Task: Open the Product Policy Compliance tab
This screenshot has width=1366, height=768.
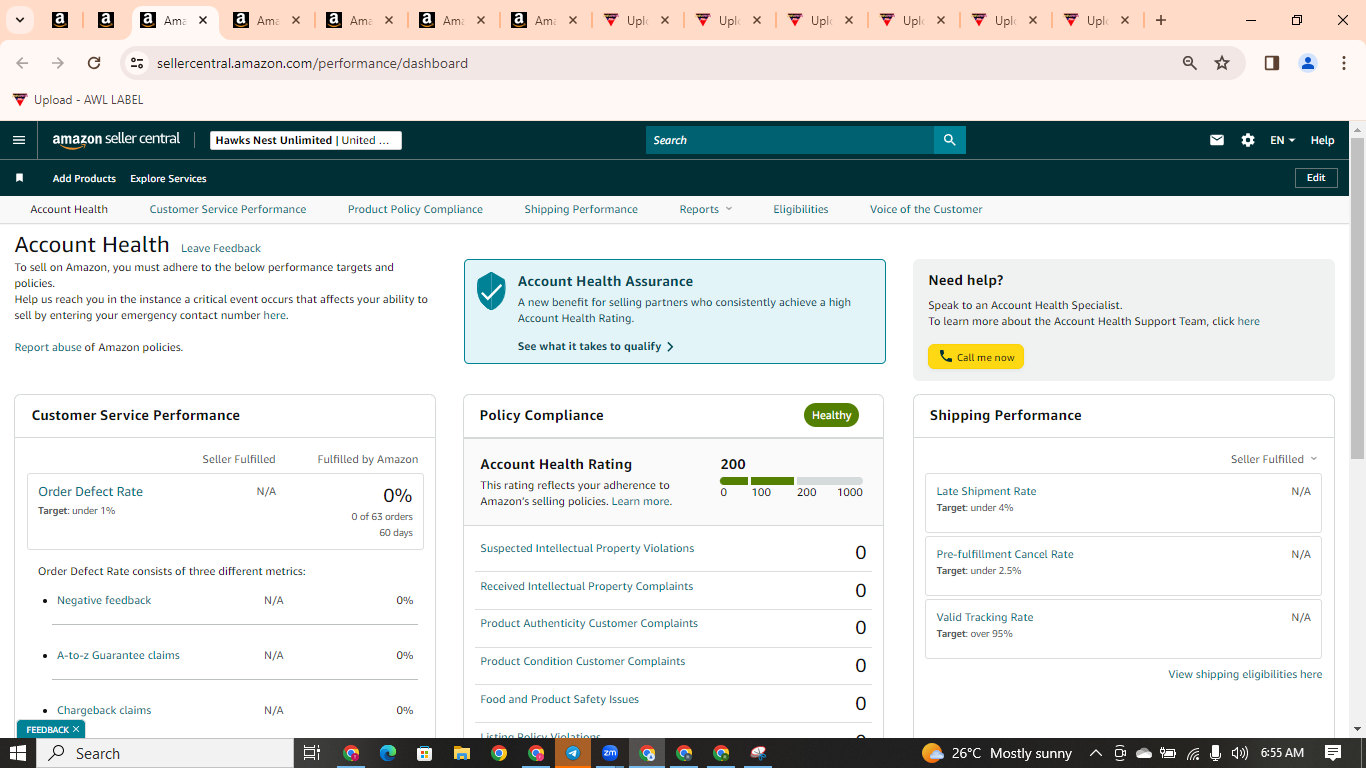Action: point(415,209)
